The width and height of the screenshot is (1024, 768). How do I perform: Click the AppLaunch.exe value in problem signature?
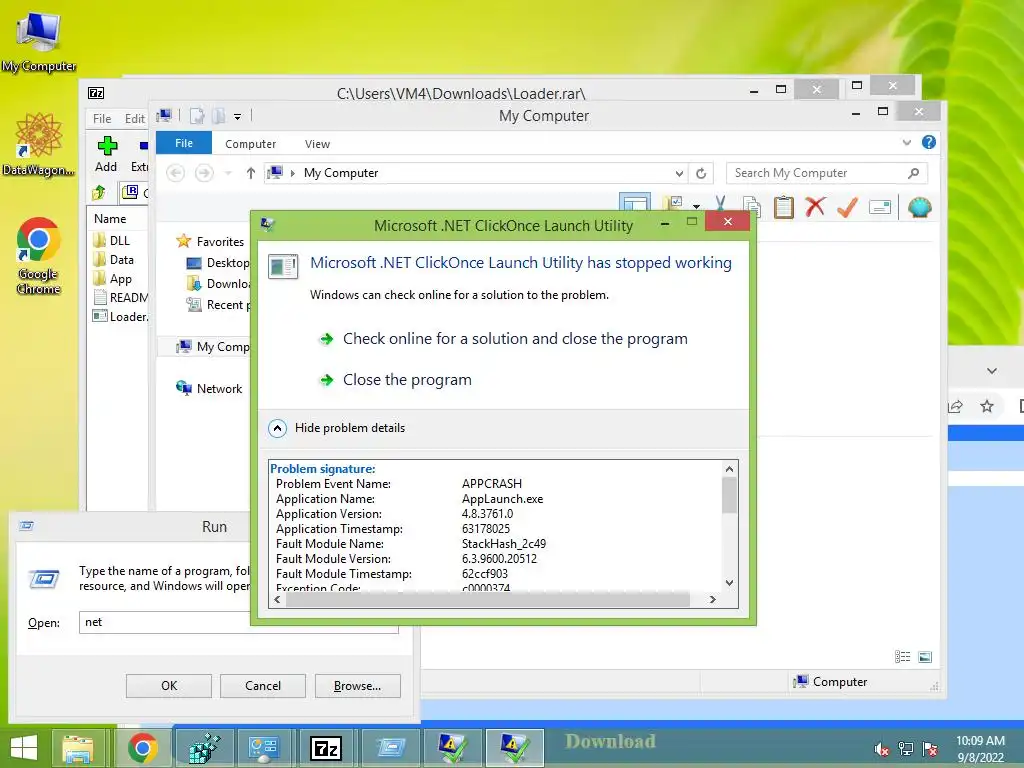pos(502,499)
